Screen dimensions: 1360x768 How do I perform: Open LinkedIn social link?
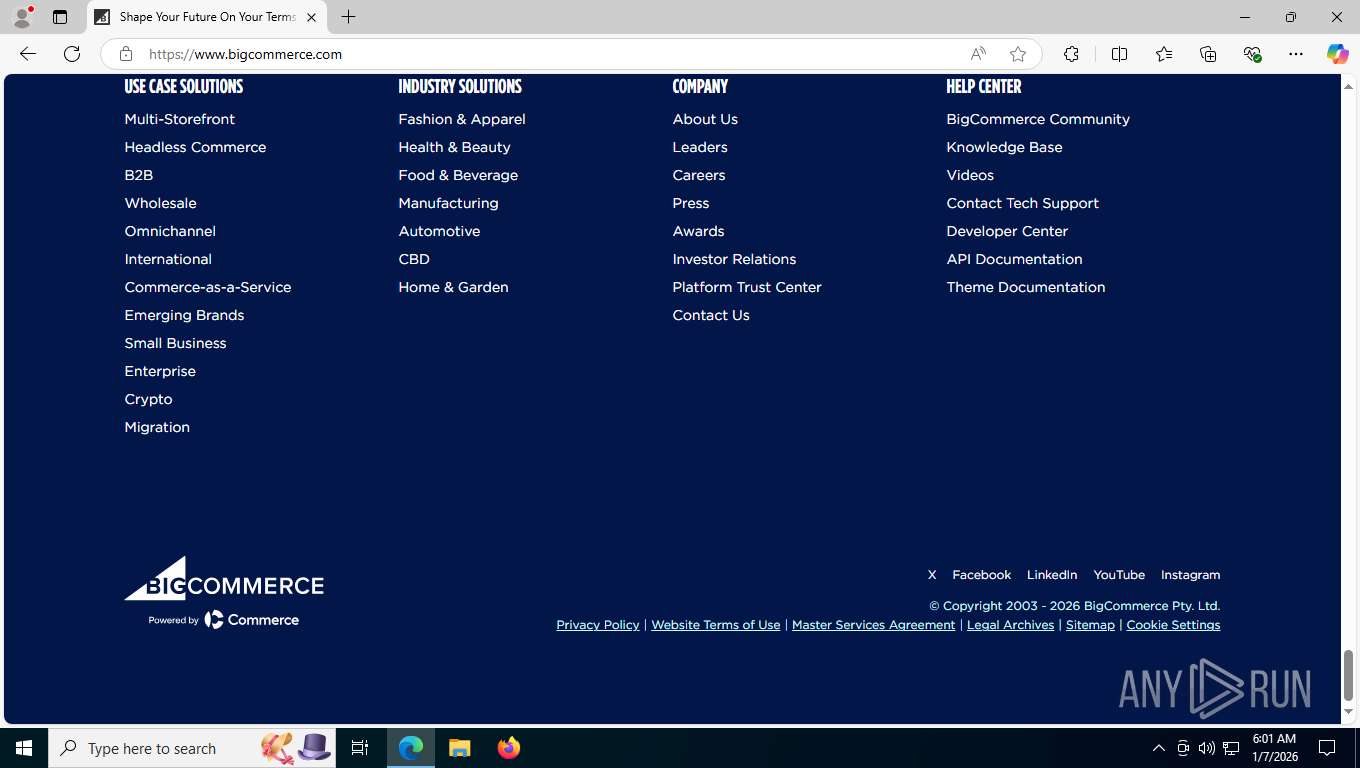1052,575
